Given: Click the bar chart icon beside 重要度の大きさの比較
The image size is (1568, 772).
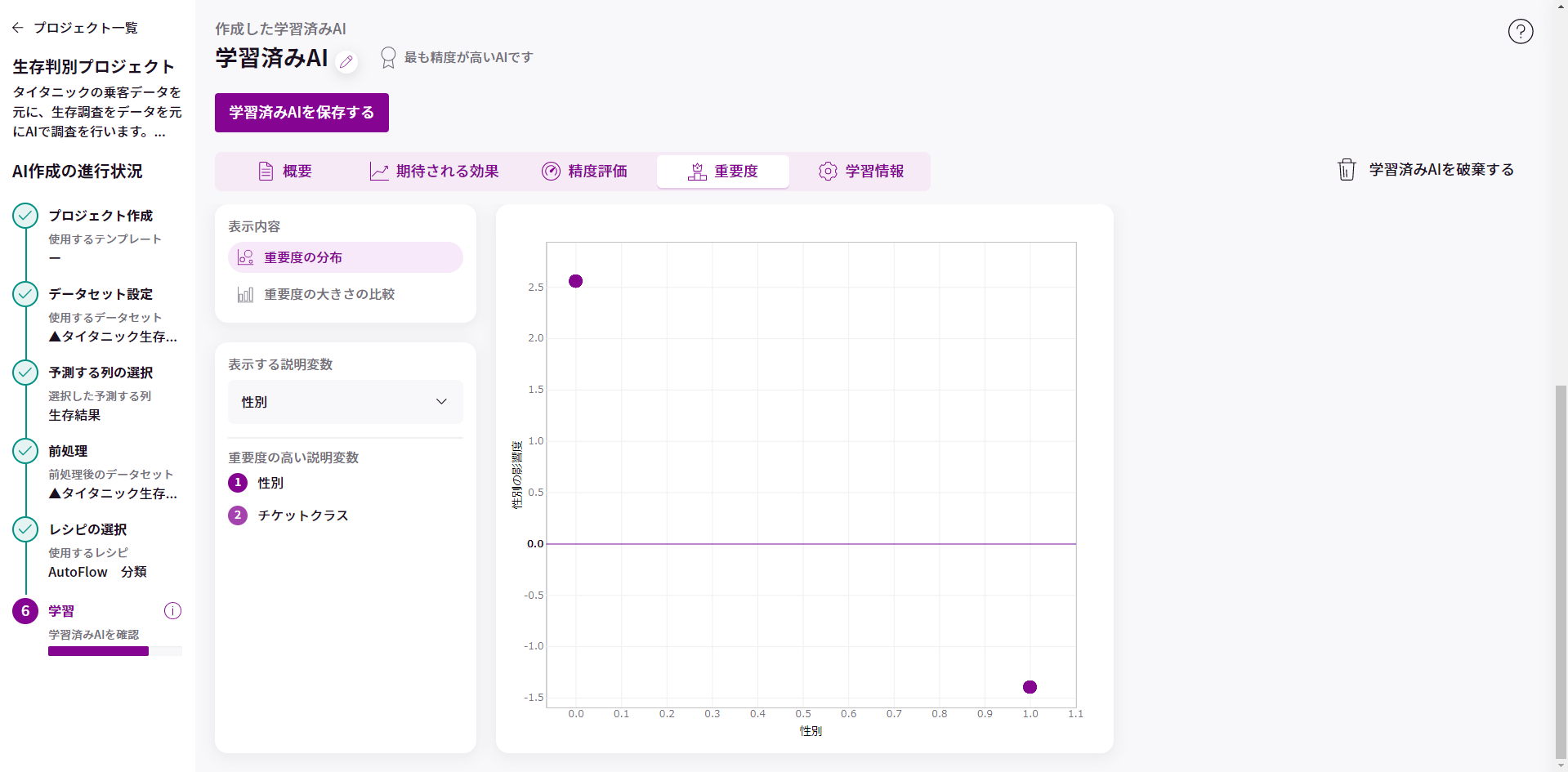Looking at the screenshot, I should coord(245,294).
